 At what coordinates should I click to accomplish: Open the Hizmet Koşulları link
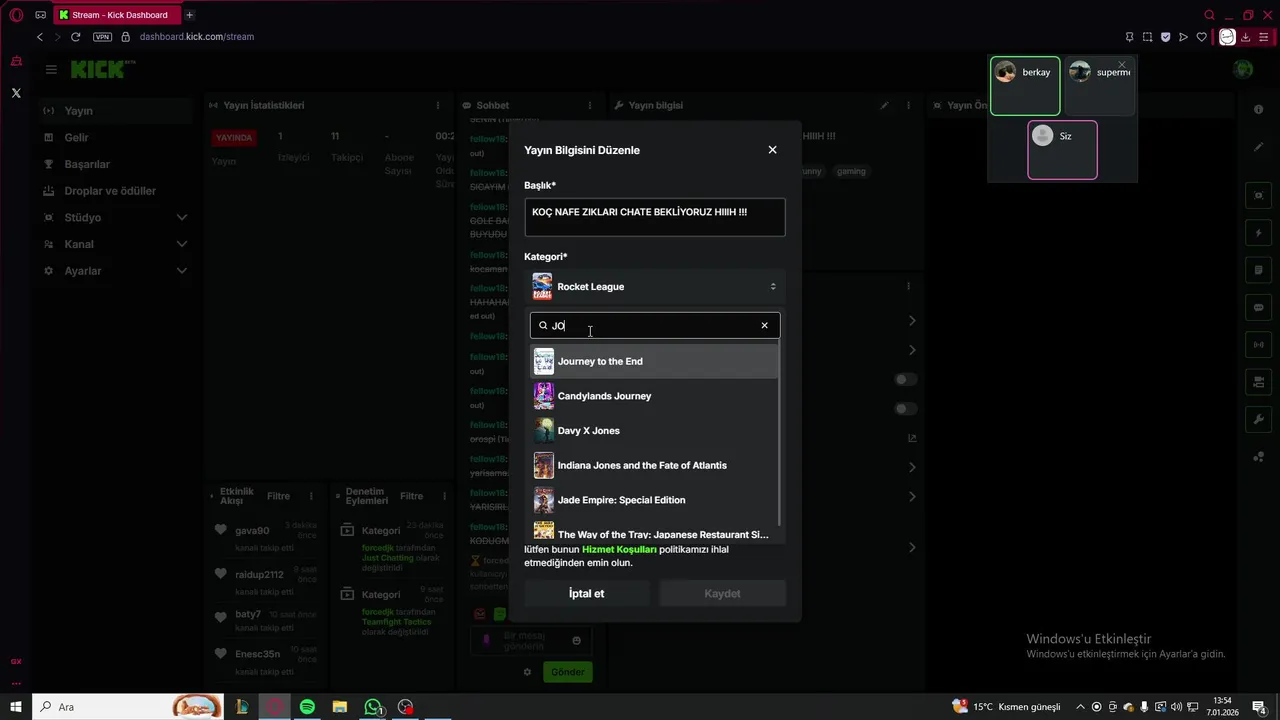pos(620,549)
